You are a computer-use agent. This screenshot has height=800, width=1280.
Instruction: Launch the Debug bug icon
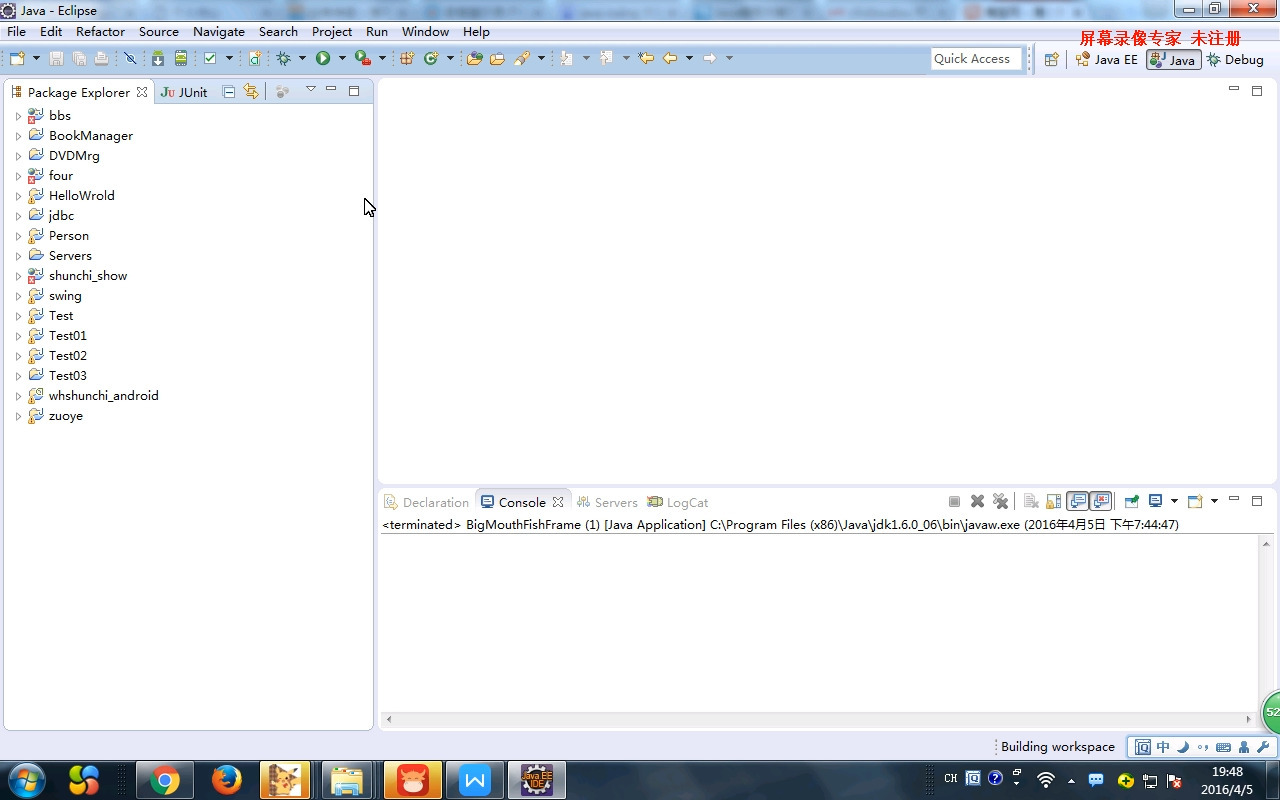pos(284,59)
